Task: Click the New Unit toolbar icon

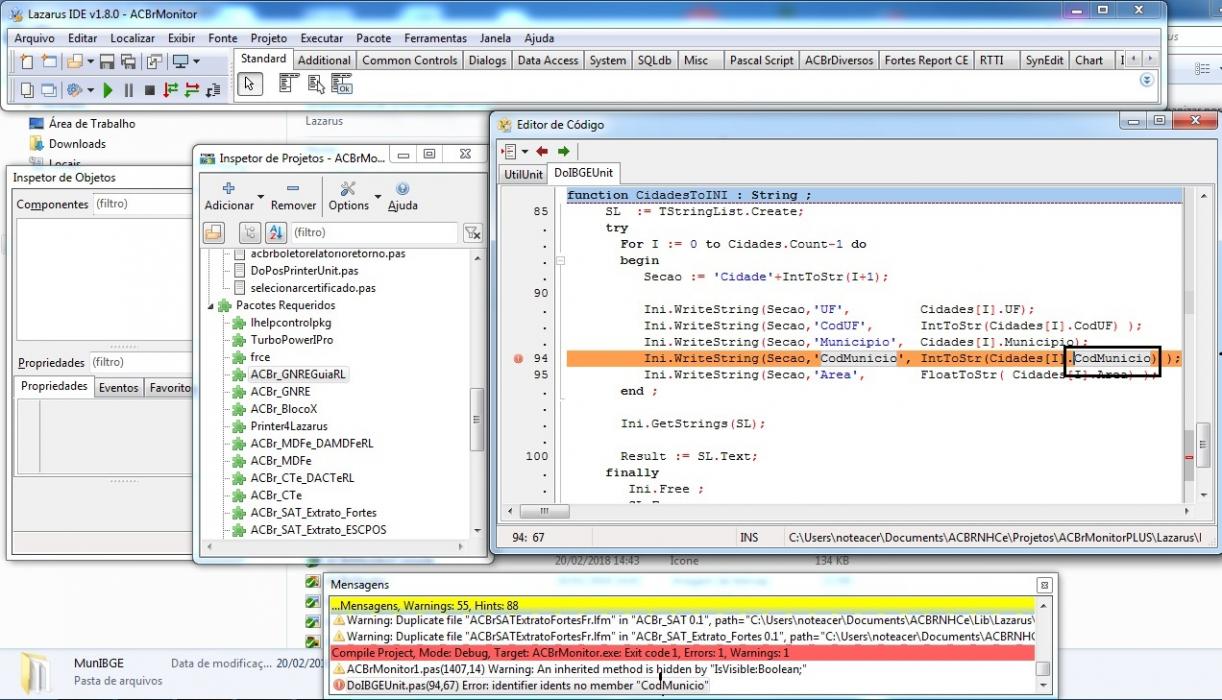Action: [27, 62]
